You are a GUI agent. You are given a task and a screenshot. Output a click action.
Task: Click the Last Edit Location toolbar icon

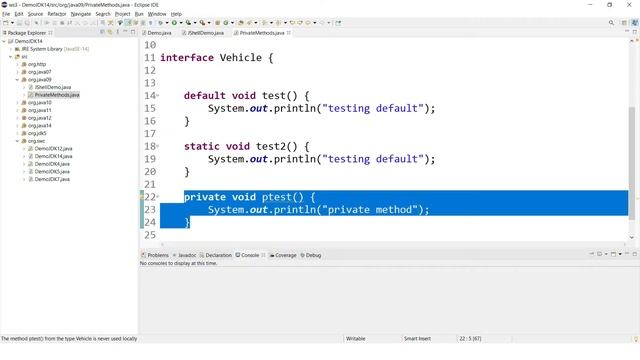(292, 23)
